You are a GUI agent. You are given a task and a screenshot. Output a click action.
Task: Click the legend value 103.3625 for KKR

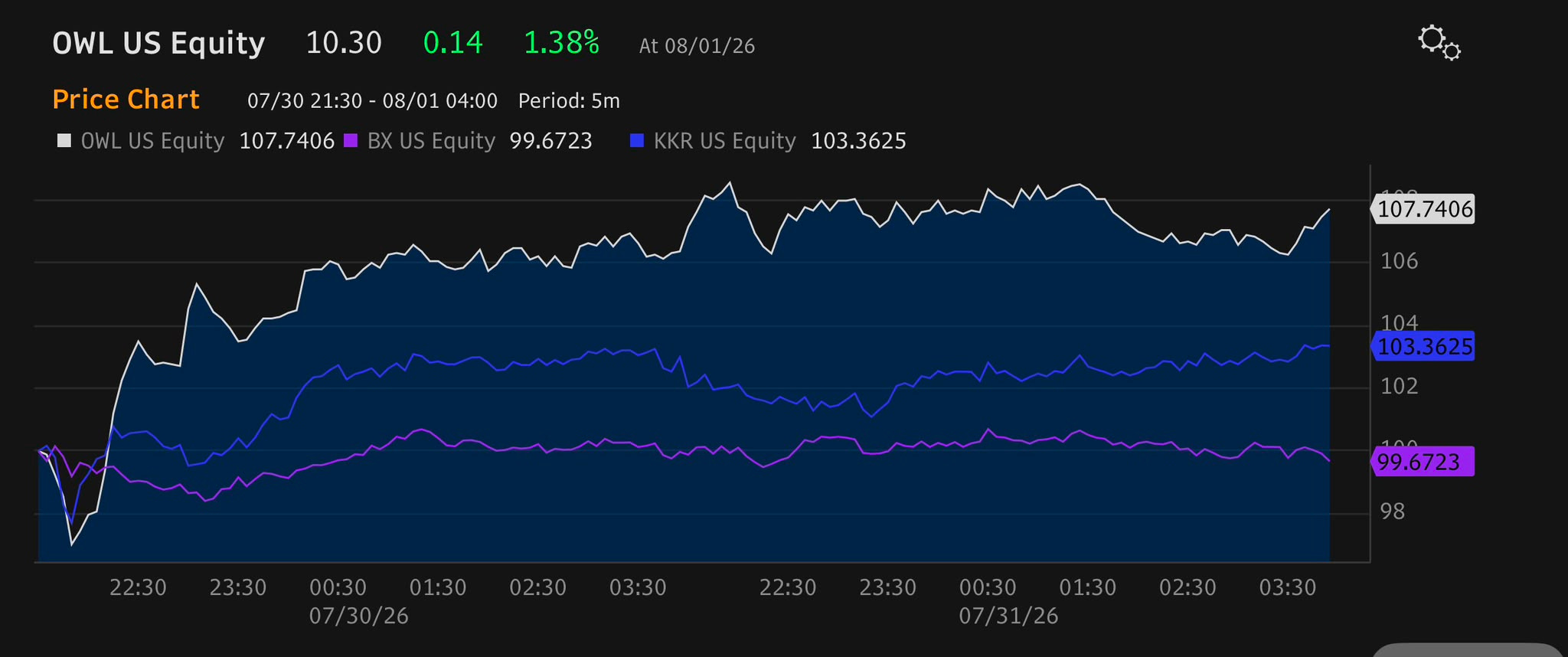point(859,141)
